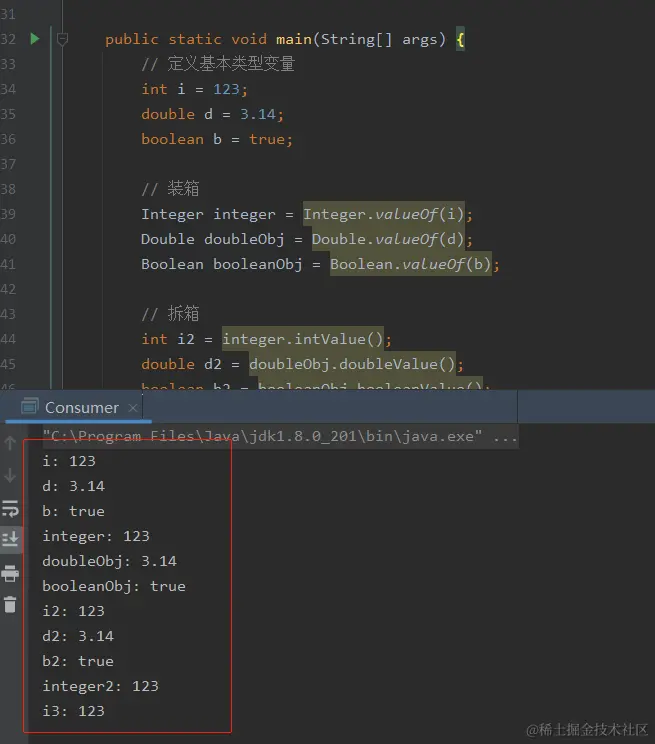
Task: Click console output 'd: 3.14'
Action: coord(74,486)
